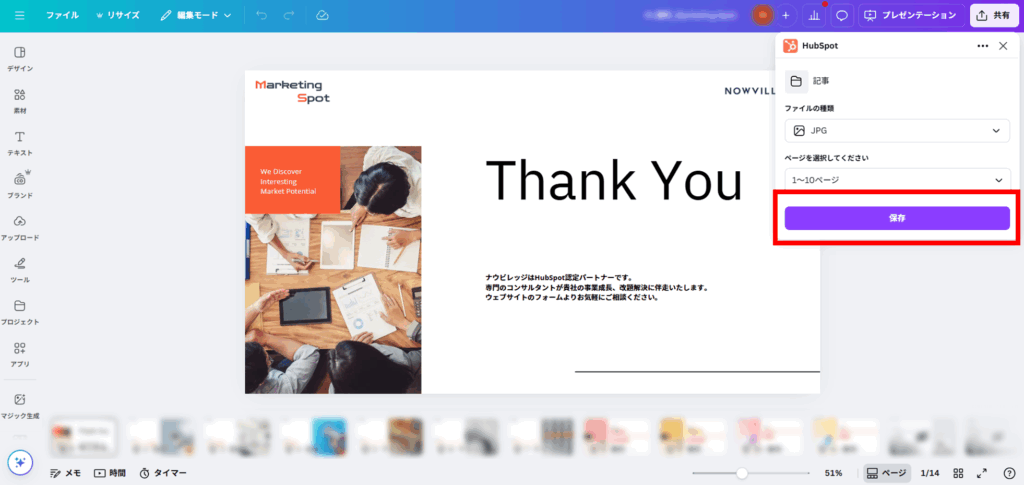This screenshot has height=485, width=1024.
Task: Click the redo arrow
Action: coord(289,15)
